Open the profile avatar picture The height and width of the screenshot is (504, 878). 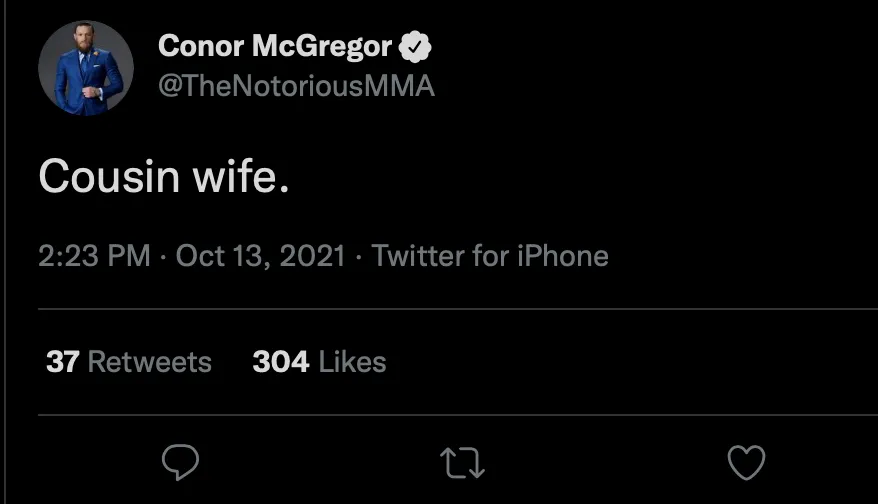(86, 67)
